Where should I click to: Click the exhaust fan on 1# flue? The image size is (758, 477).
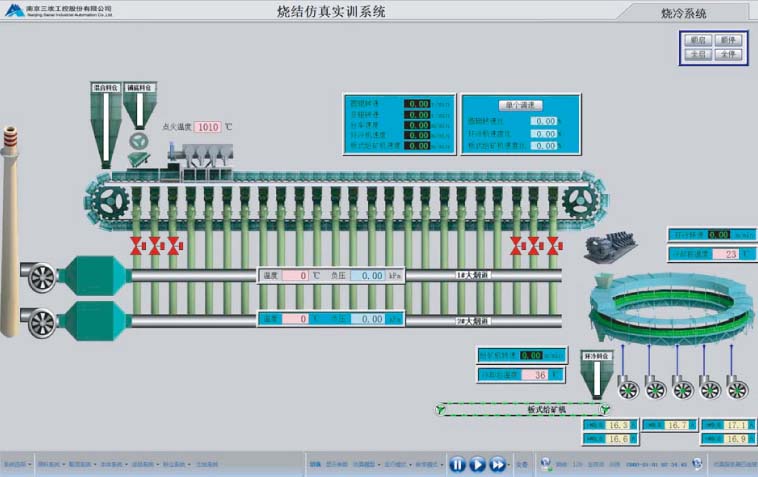pos(42,274)
